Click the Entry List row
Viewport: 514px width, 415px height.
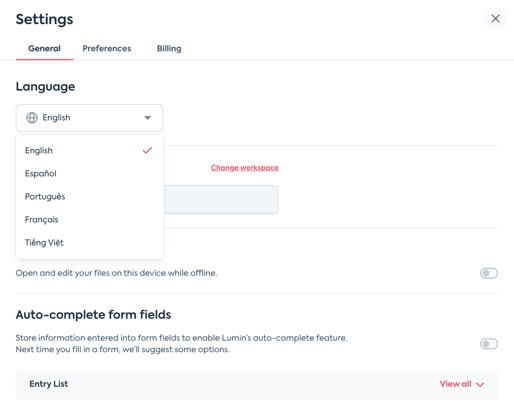pos(257,384)
